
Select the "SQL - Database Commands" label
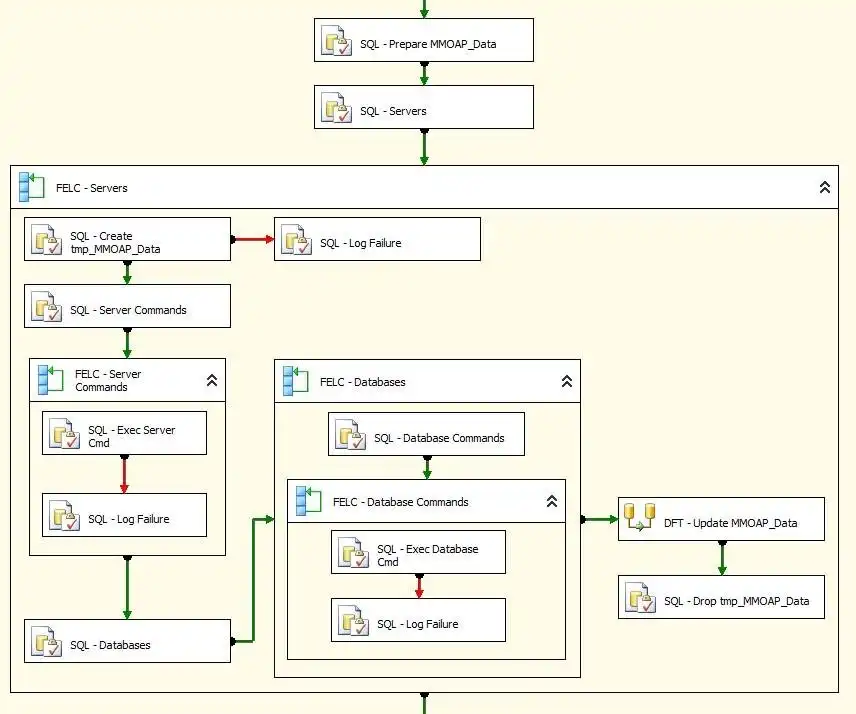coord(439,438)
